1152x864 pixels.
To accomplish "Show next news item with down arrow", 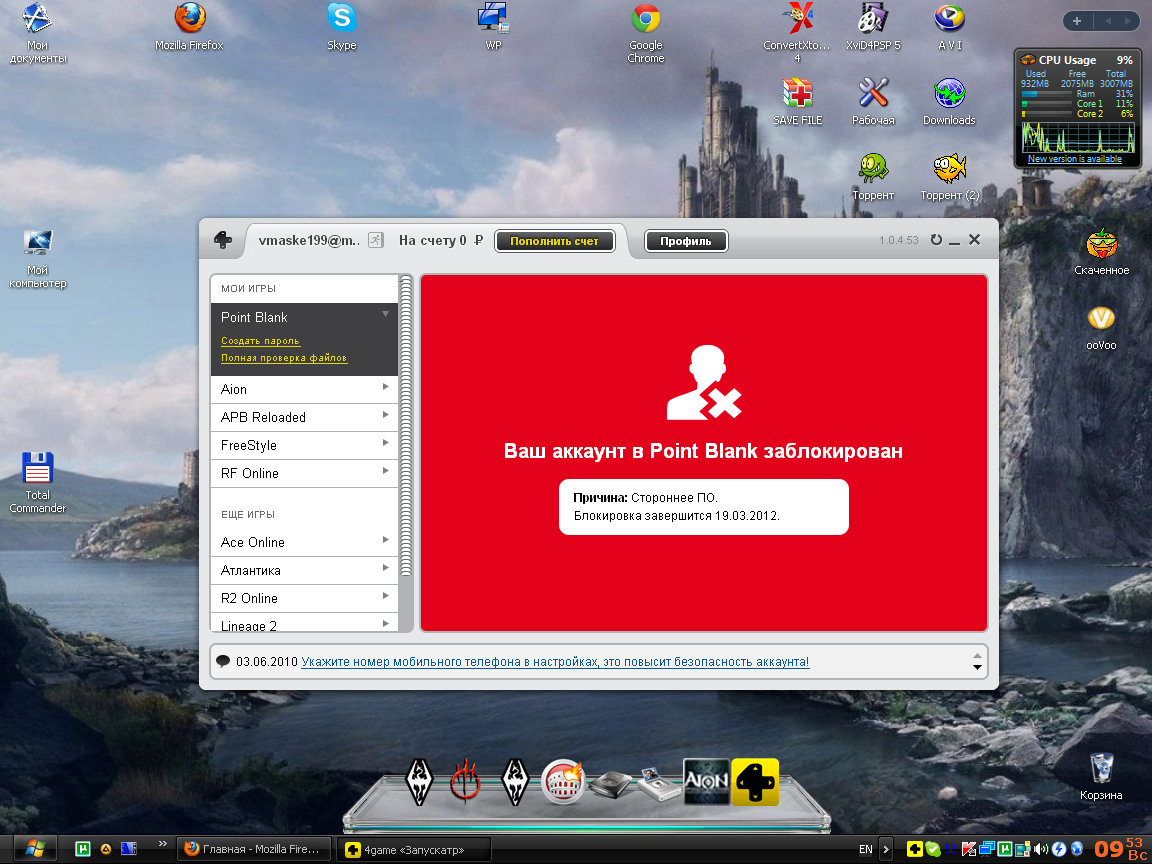I will pyautogui.click(x=977, y=667).
